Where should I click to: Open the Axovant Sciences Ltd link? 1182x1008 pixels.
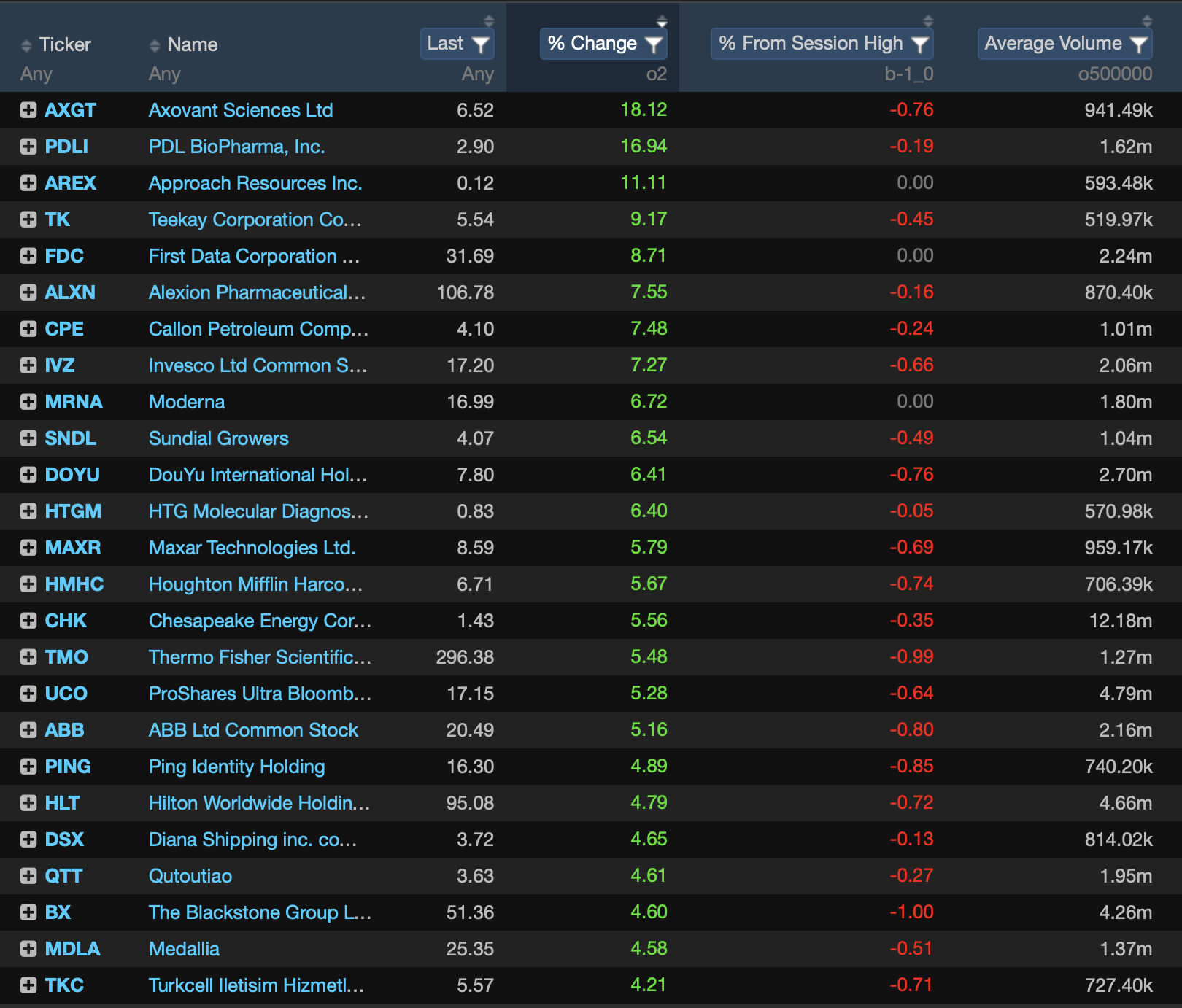pos(241,110)
